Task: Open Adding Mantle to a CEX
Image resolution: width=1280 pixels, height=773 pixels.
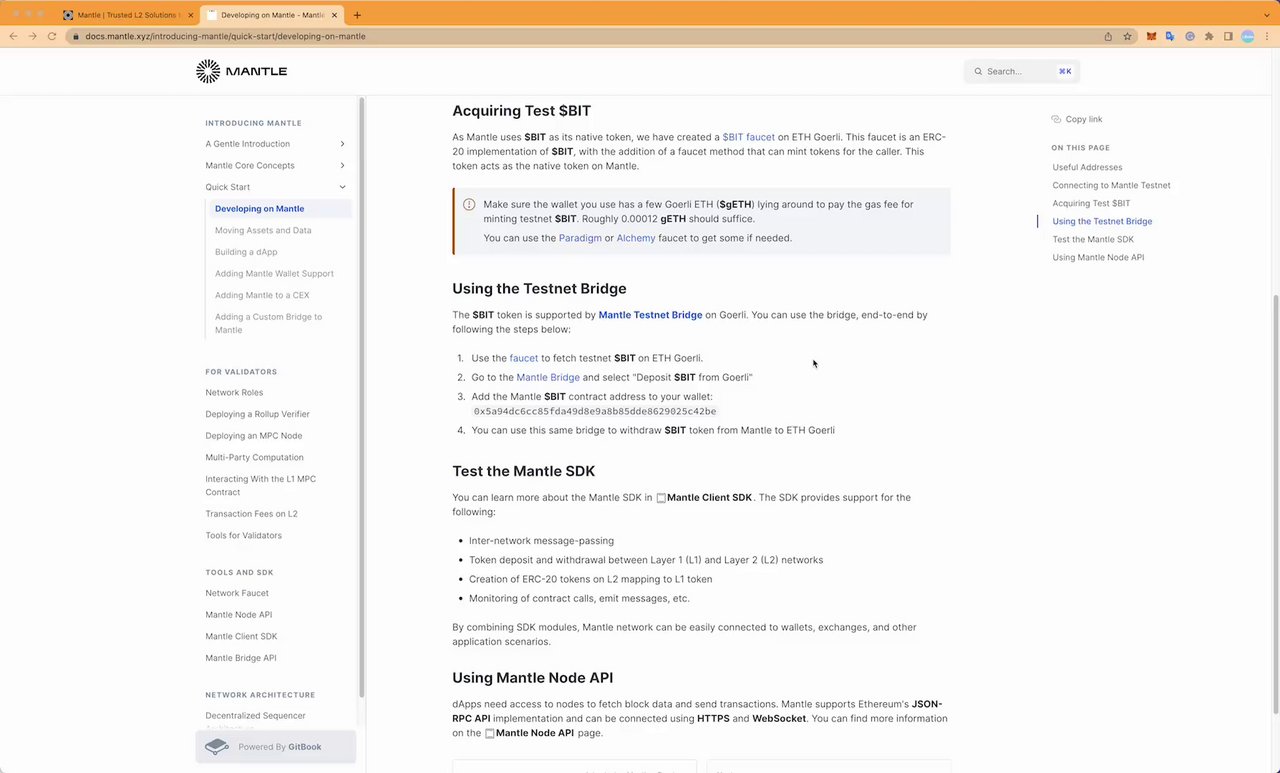Action: click(x=262, y=295)
